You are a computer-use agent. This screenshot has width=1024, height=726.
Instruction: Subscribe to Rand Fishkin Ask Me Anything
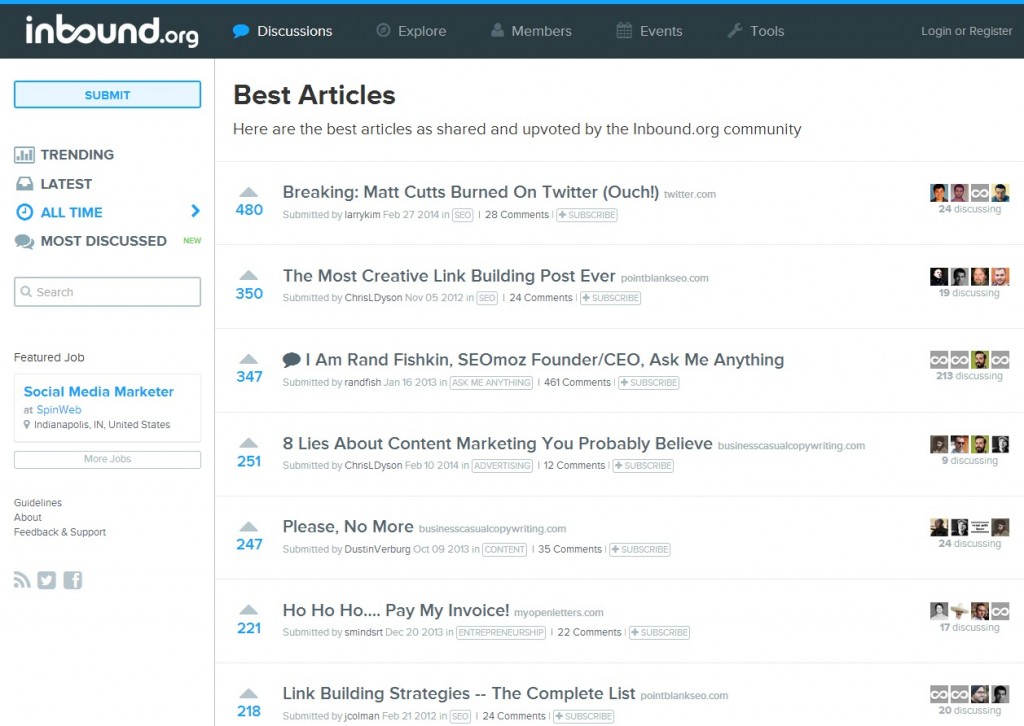[648, 383]
